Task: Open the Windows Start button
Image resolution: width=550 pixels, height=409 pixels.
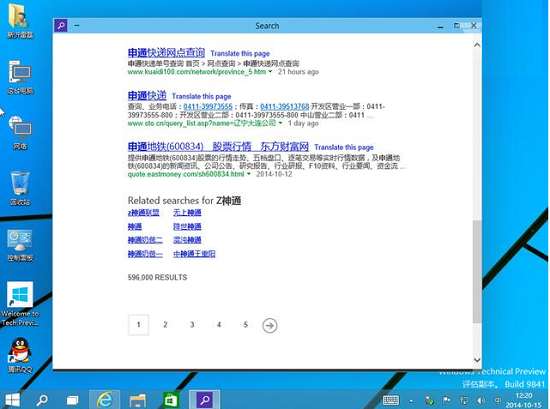Action: tap(13, 400)
